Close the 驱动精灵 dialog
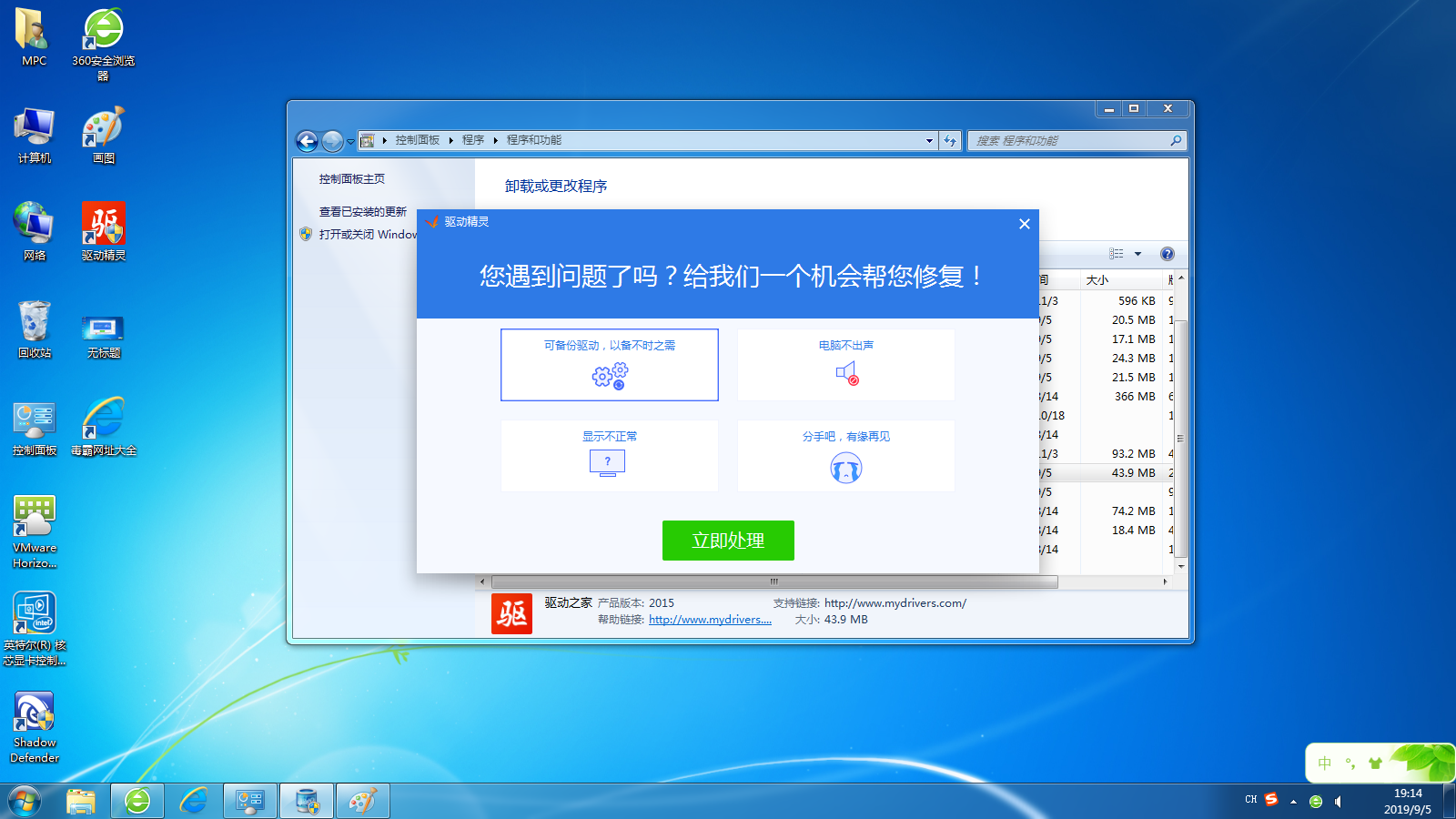This screenshot has width=1456, height=819. click(1025, 224)
